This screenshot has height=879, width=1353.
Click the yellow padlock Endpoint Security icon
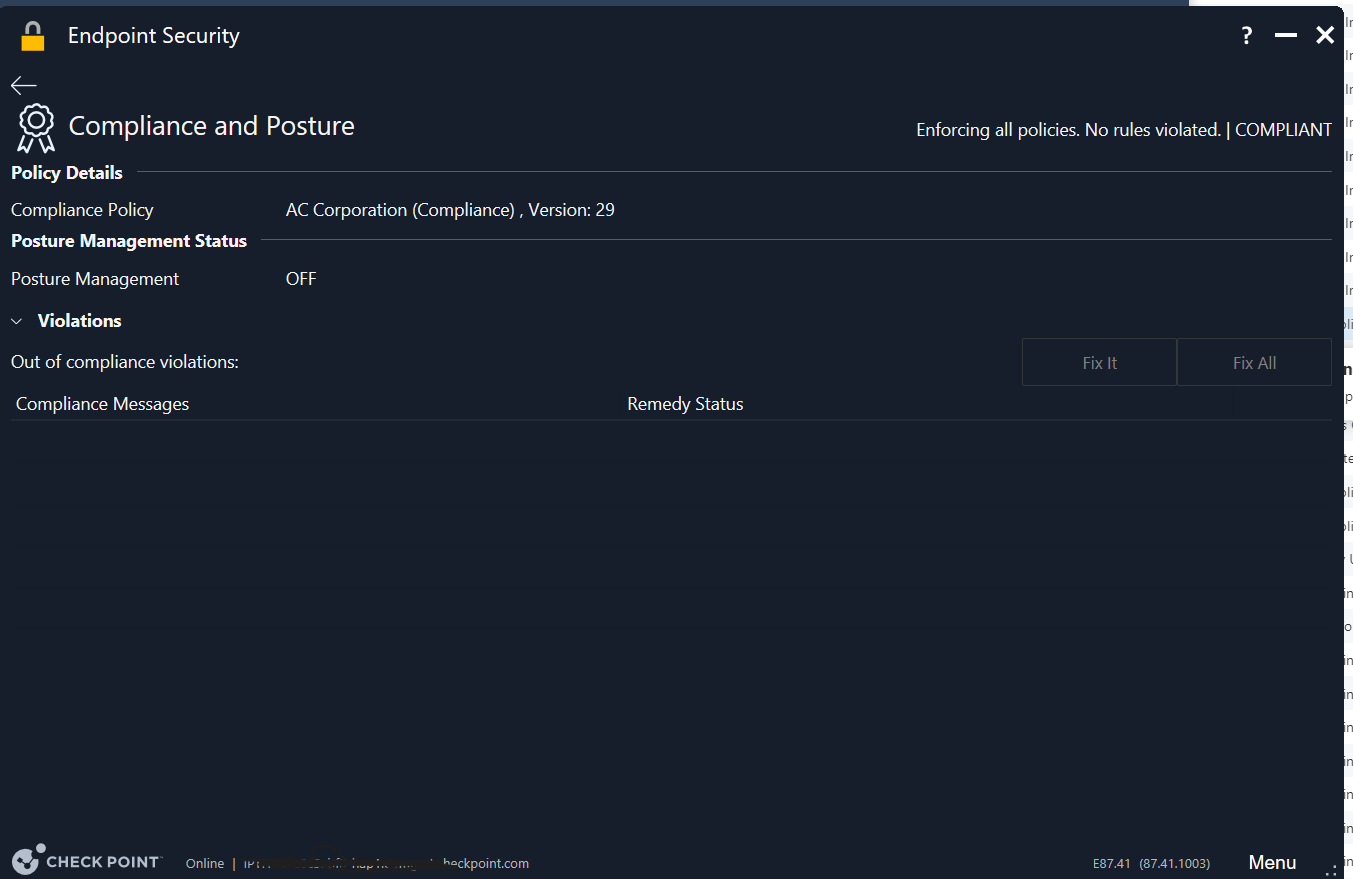click(33, 36)
